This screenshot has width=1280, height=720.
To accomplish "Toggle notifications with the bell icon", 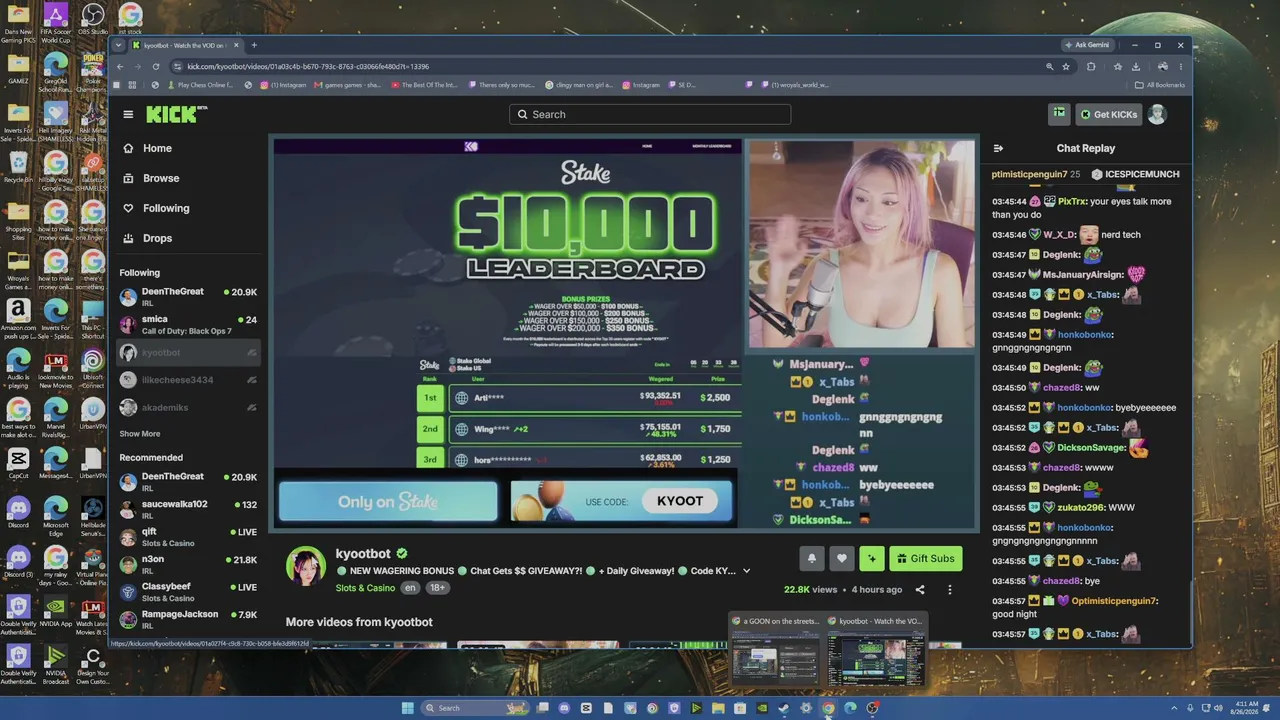I will (x=812, y=559).
